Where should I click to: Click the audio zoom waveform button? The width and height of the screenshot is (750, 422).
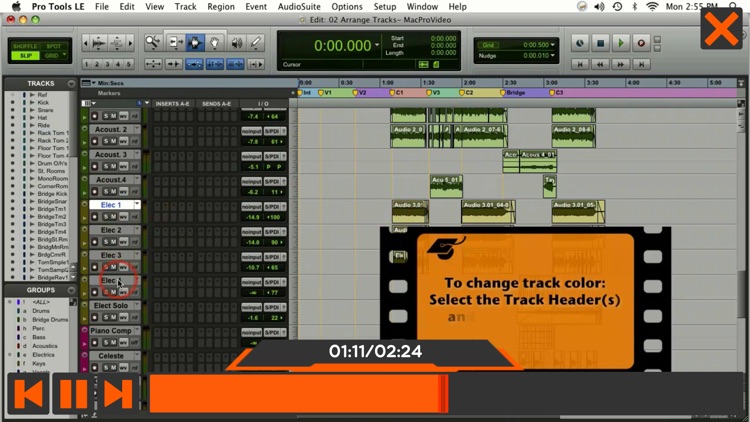(x=99, y=44)
